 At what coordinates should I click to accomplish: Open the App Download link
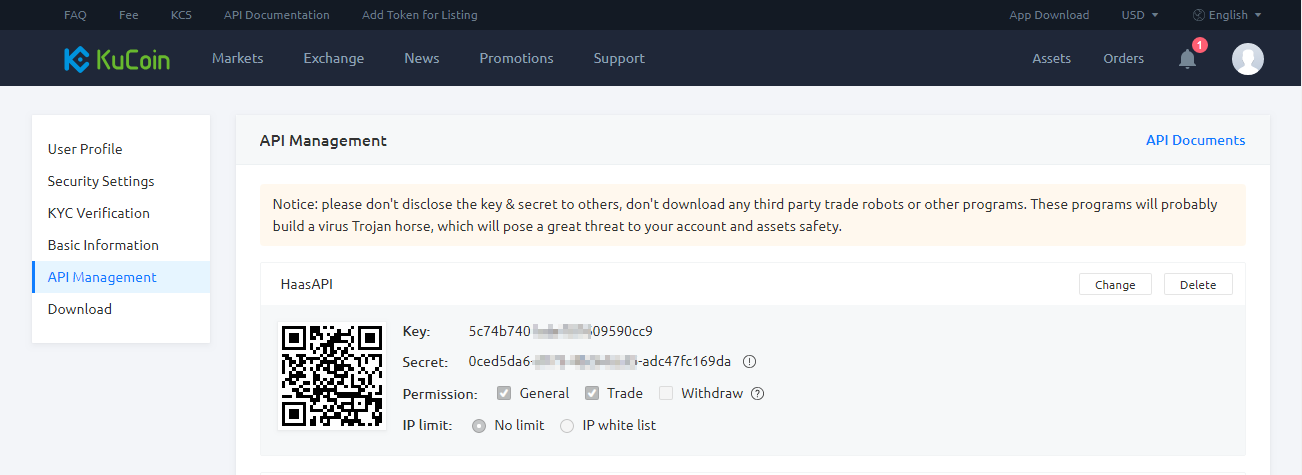pyautogui.click(x=1049, y=15)
